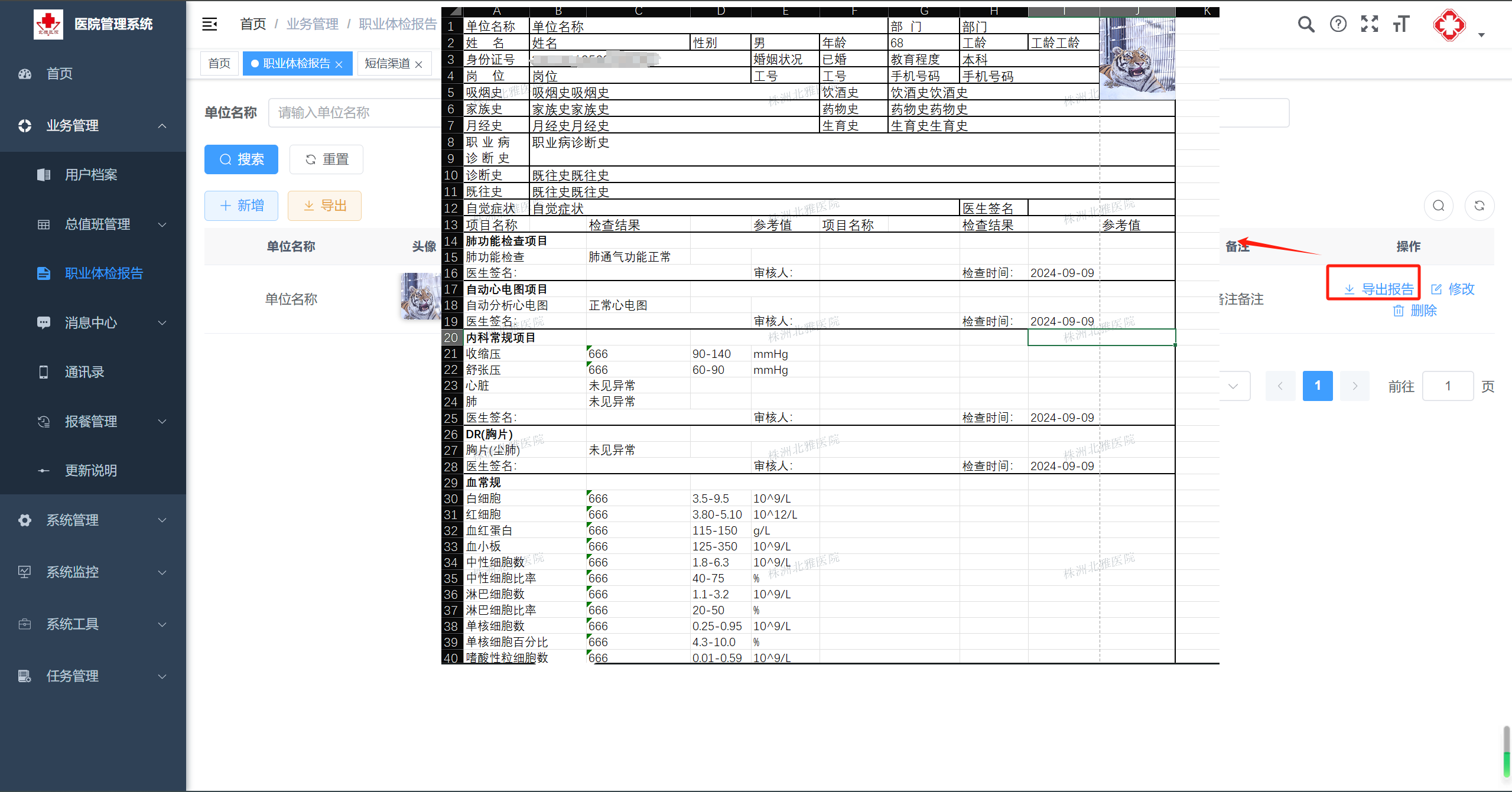Toggle fullscreen mode icon
The width and height of the screenshot is (1512, 792).
(1369, 24)
